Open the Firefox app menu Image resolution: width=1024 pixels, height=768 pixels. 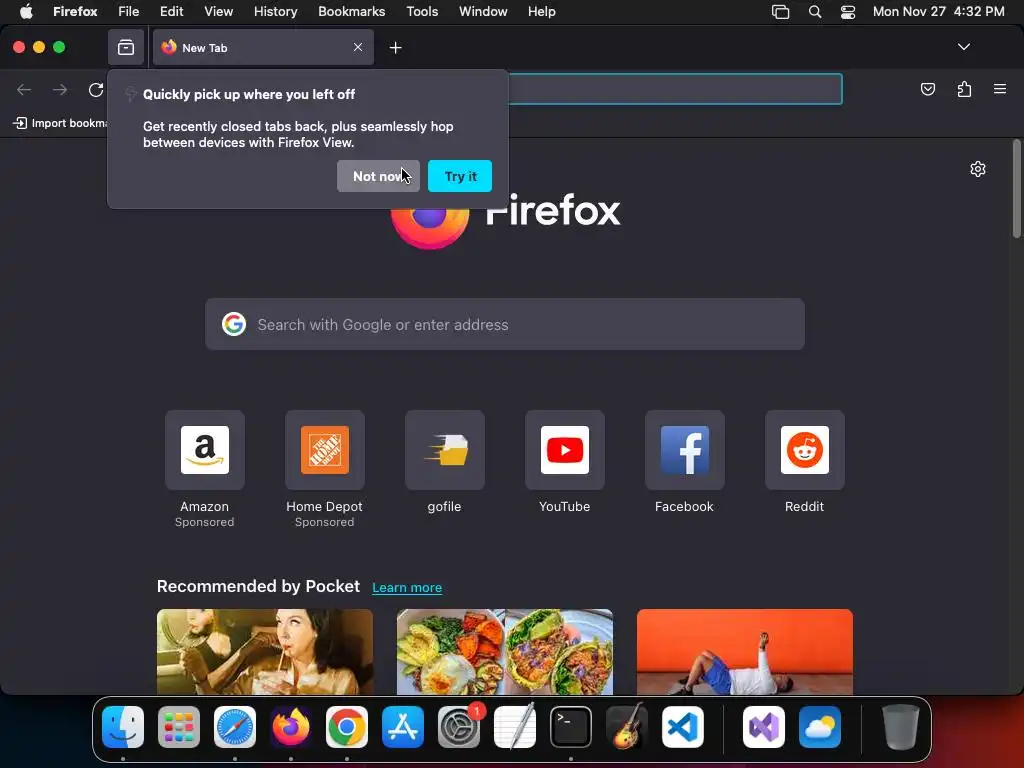[75, 11]
